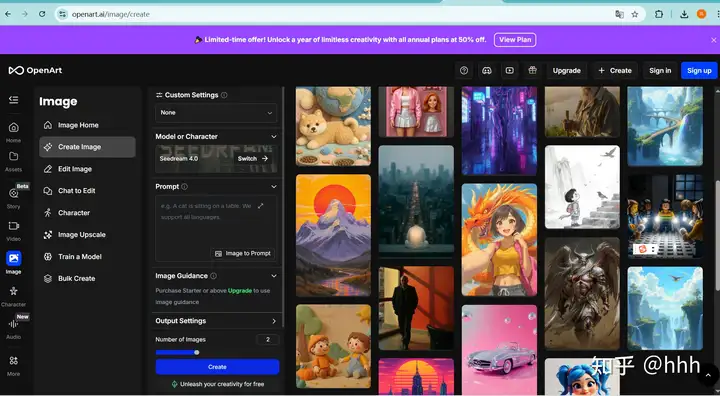
Task: Select Create Image menu item
Action: click(x=87, y=147)
